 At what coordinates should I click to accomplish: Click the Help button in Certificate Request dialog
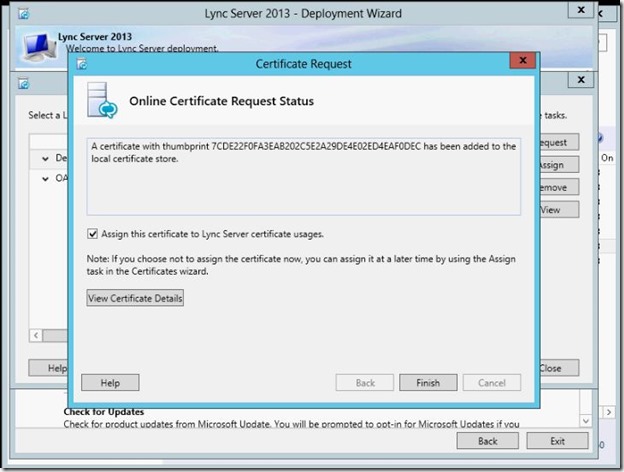(x=110, y=383)
